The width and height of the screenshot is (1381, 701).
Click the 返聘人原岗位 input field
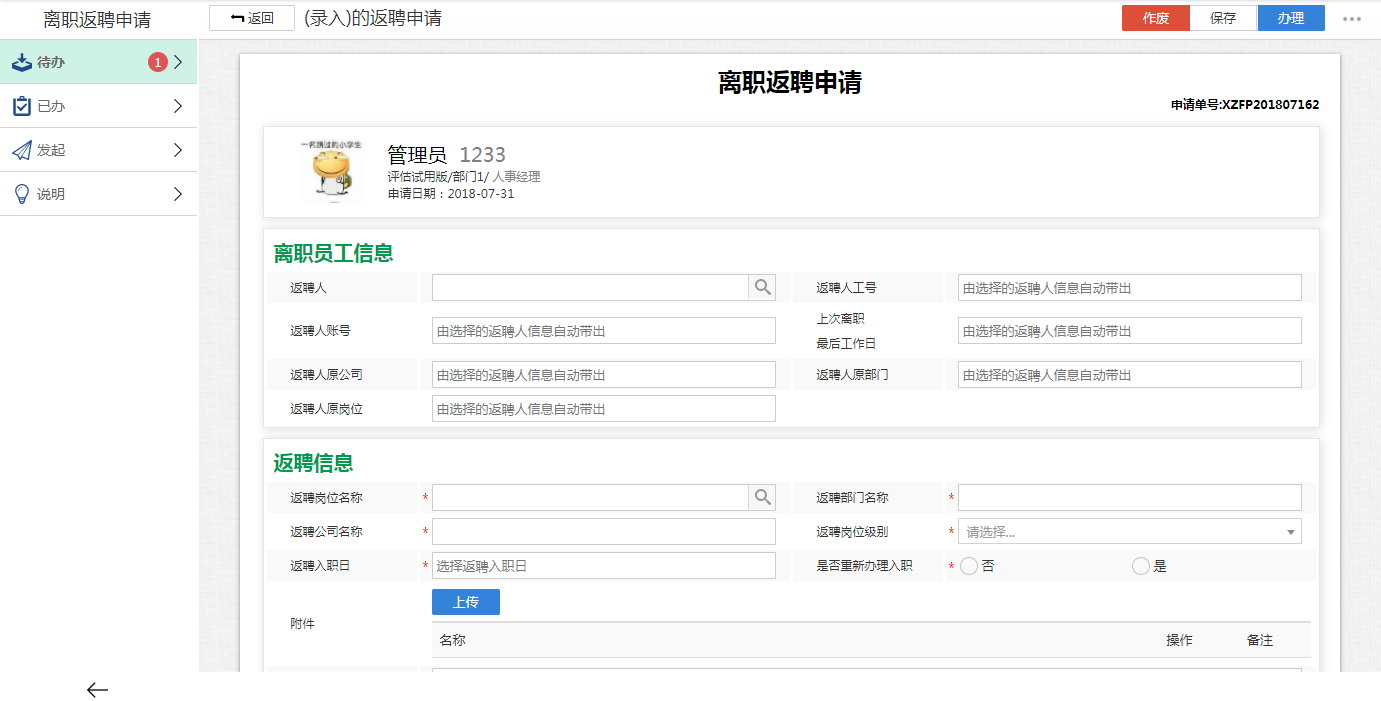click(x=604, y=409)
